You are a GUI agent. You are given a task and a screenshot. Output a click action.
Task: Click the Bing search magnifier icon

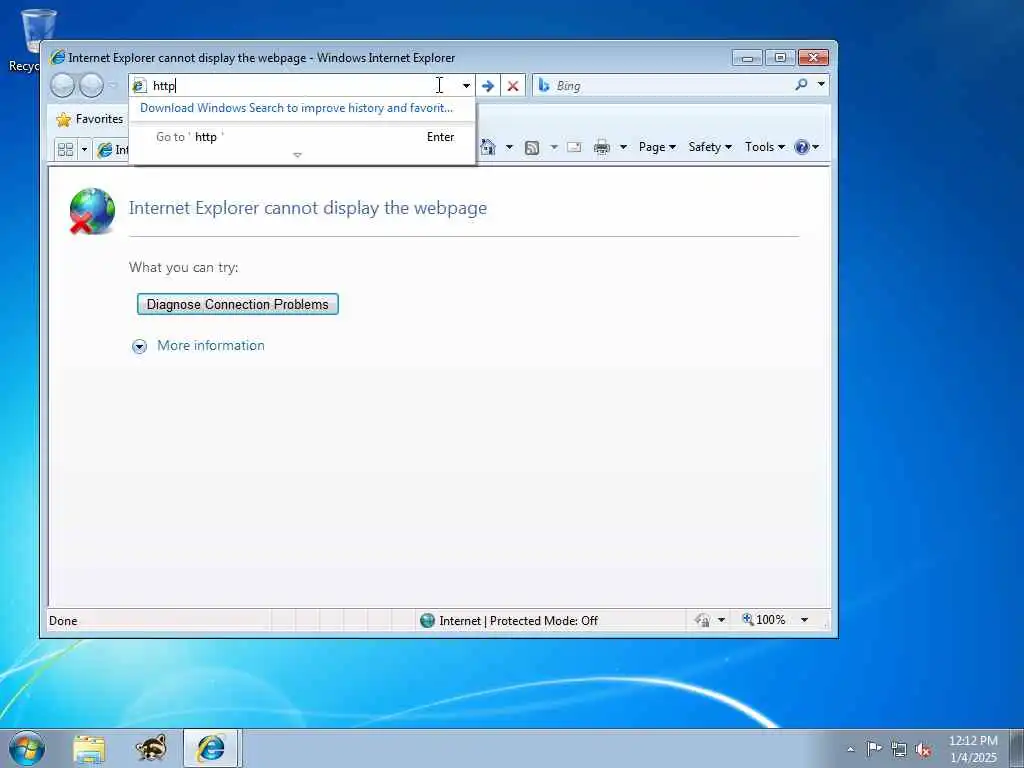tap(801, 84)
